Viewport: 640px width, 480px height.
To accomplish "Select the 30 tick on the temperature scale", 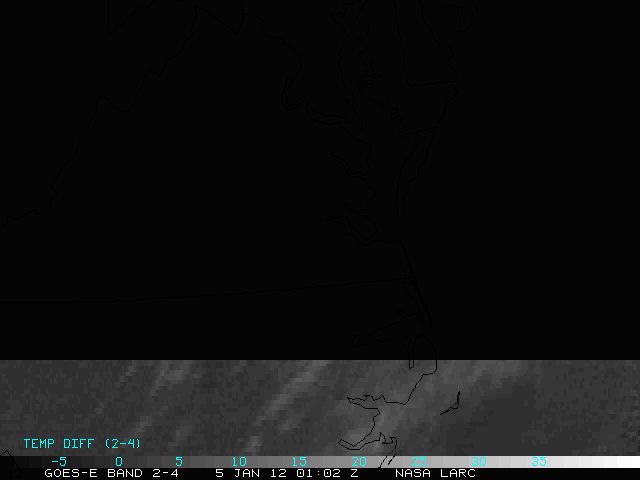I will (479, 461).
